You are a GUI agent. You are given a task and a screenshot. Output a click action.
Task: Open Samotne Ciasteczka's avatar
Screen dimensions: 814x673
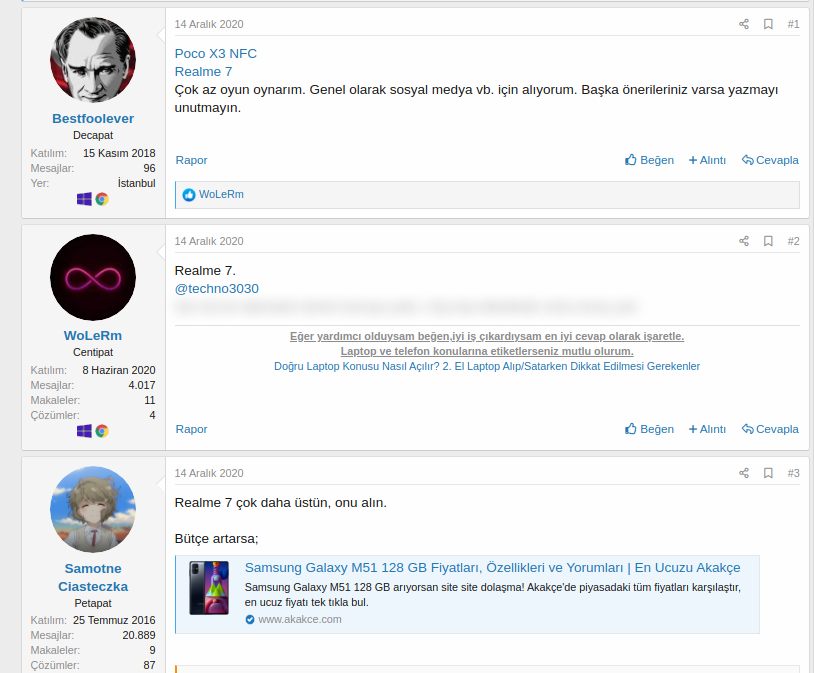(x=93, y=509)
